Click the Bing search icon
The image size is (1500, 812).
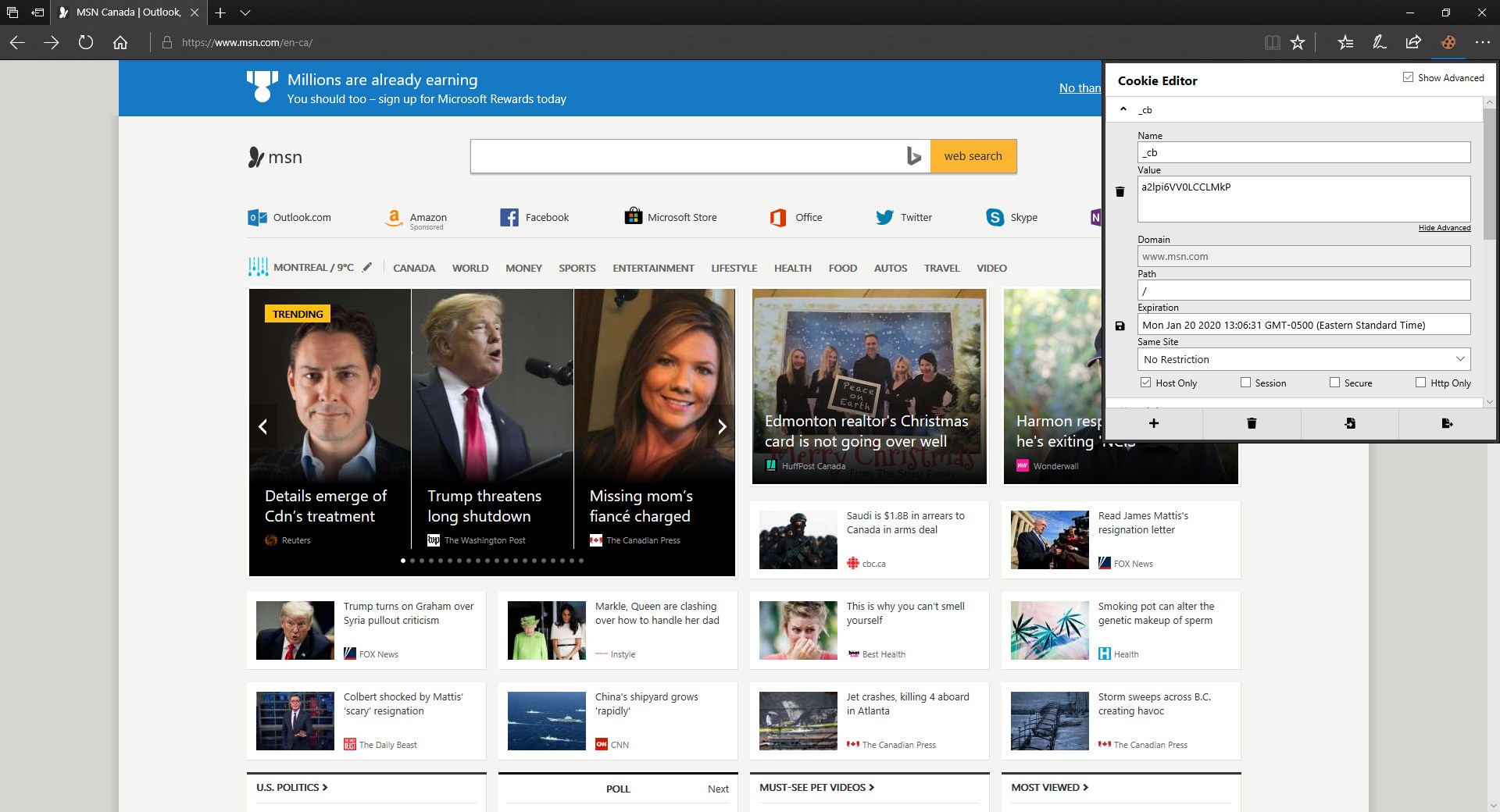coord(914,156)
